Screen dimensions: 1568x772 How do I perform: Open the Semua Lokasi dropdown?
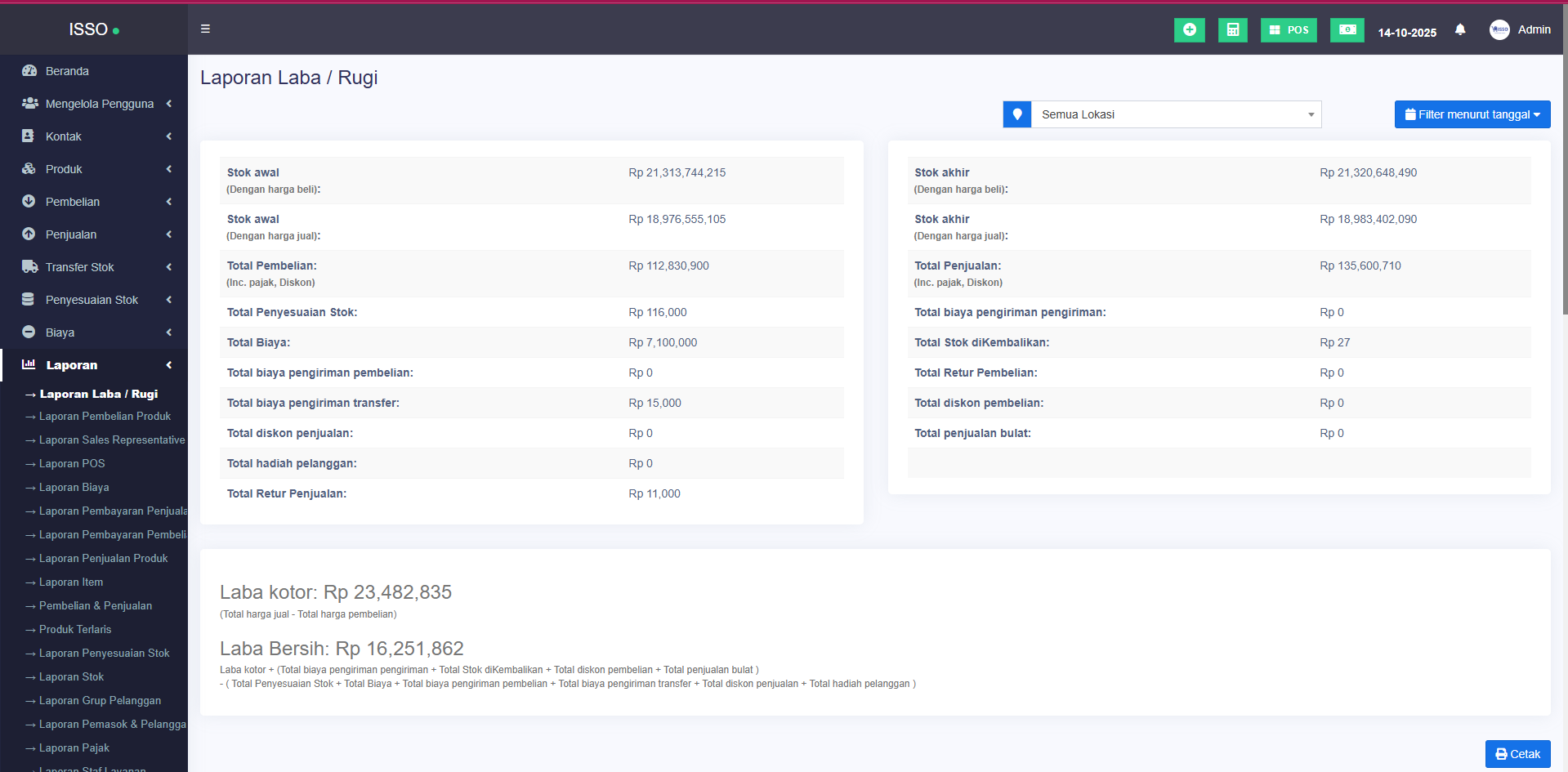[1175, 114]
